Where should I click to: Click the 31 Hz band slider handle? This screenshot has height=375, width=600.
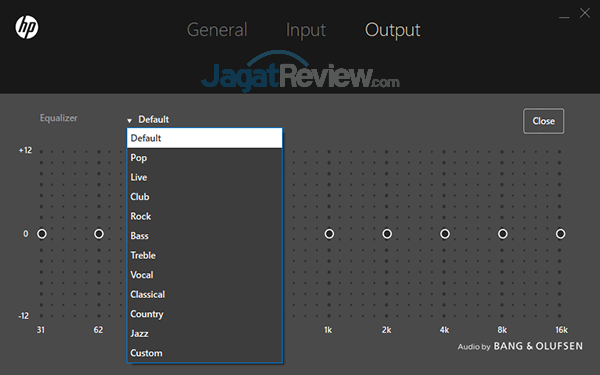42,234
